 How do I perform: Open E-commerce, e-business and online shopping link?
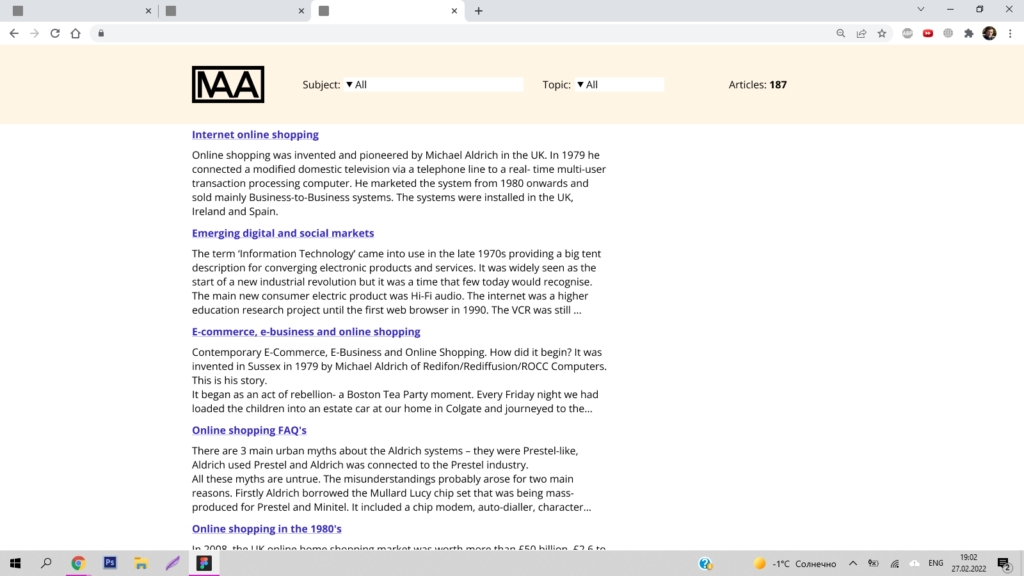pyautogui.click(x=306, y=332)
